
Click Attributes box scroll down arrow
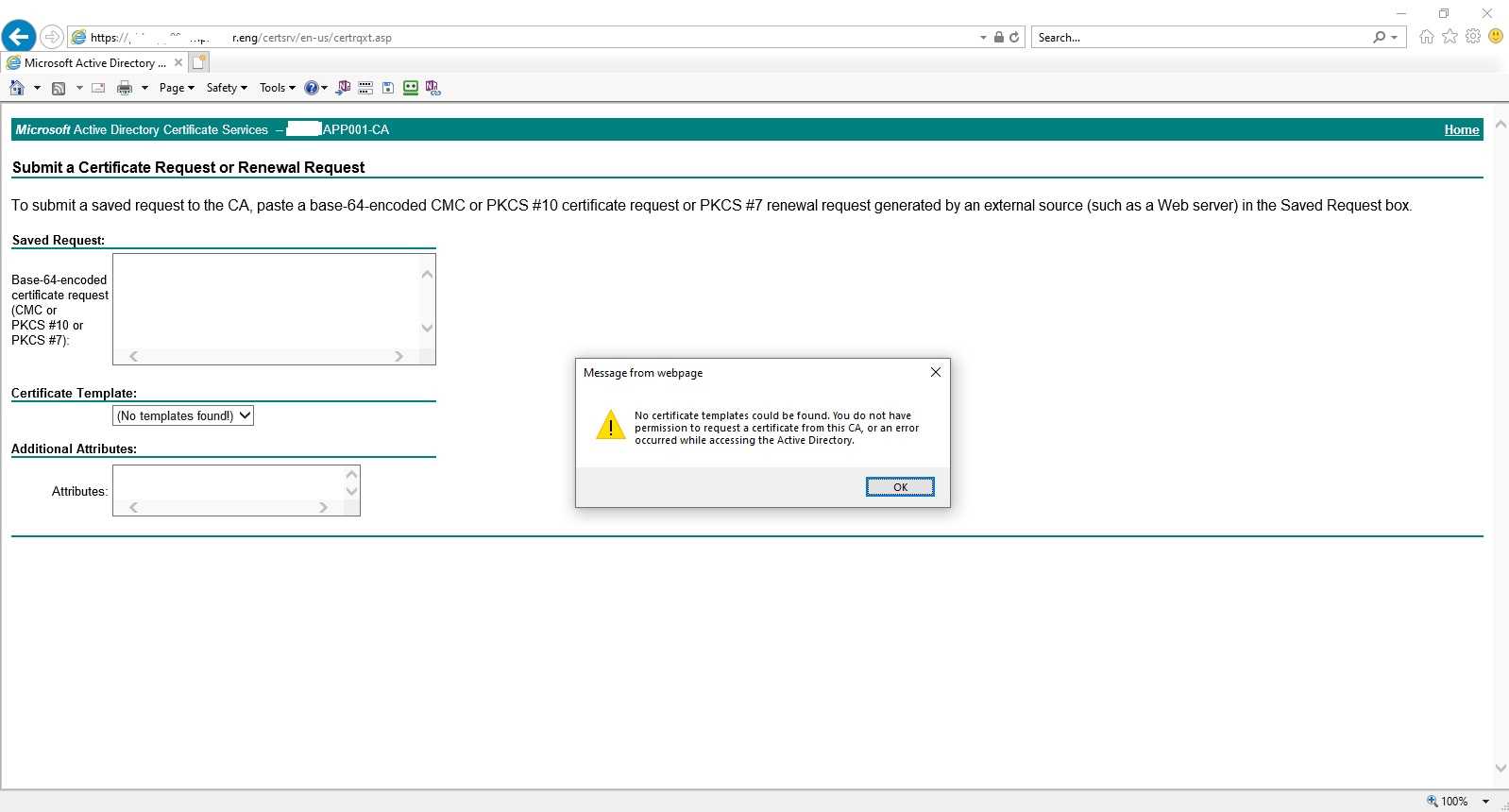pyautogui.click(x=351, y=491)
